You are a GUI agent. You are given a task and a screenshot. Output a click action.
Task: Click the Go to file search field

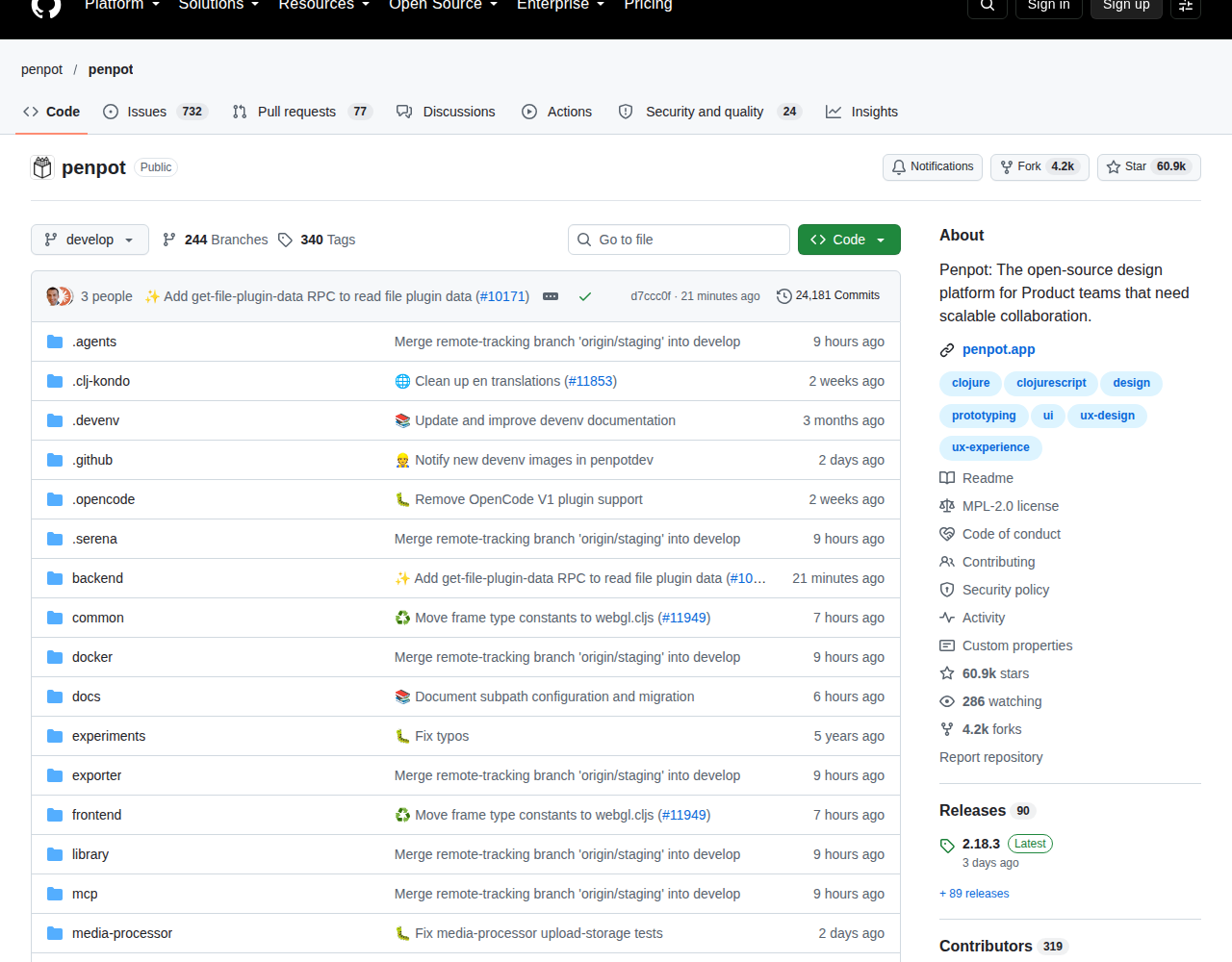coord(679,240)
